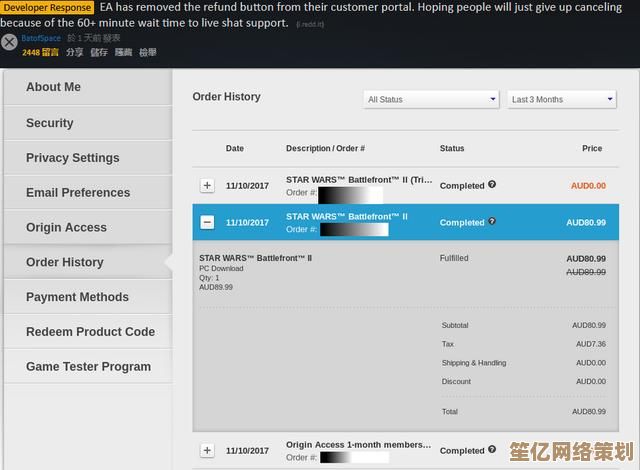
Task: Open the All Status filter dropdown
Action: pos(431,99)
